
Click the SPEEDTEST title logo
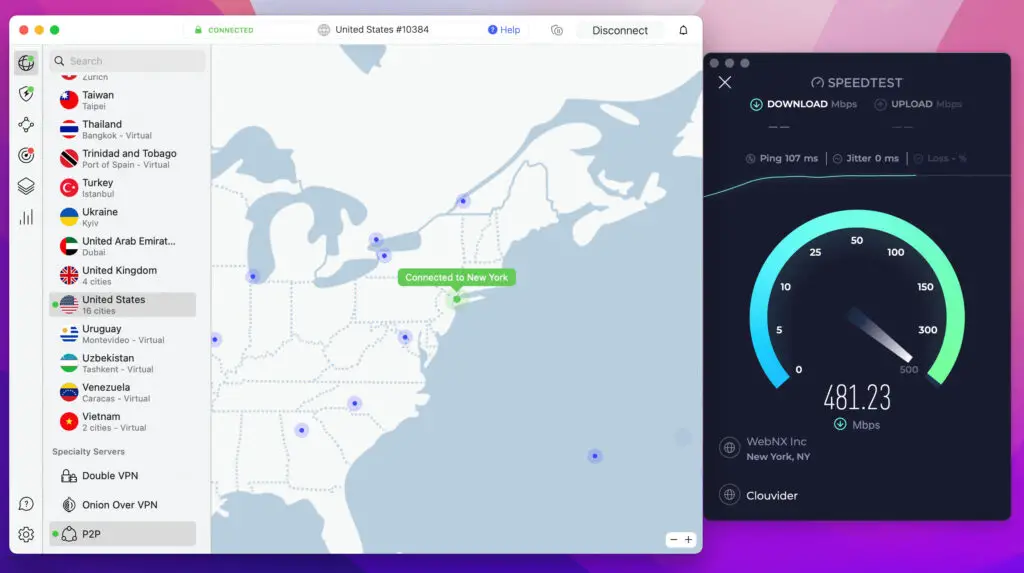pyautogui.click(x=857, y=83)
